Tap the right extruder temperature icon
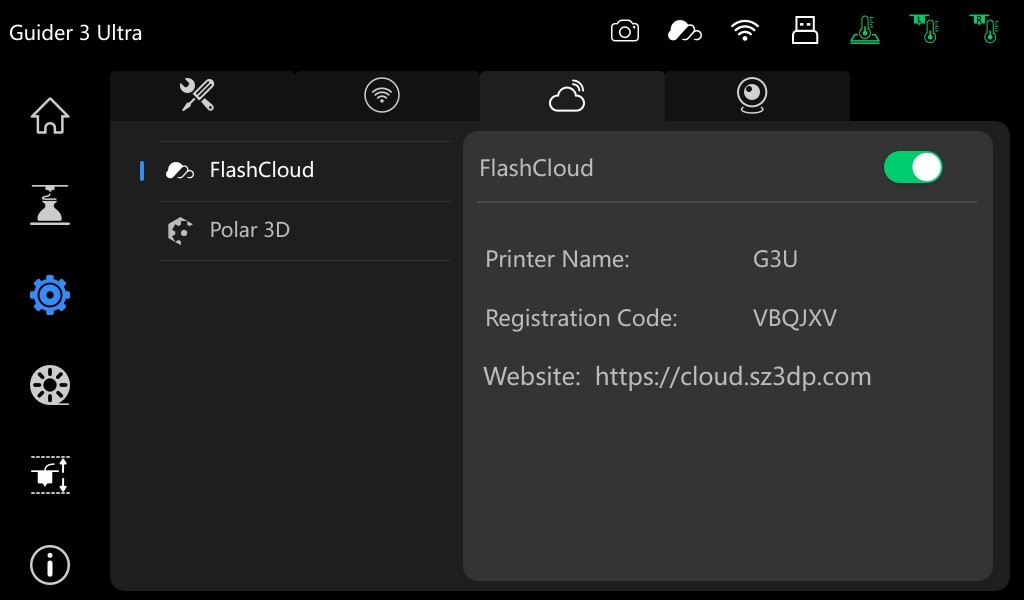The width and height of the screenshot is (1024, 600). (x=985, y=29)
